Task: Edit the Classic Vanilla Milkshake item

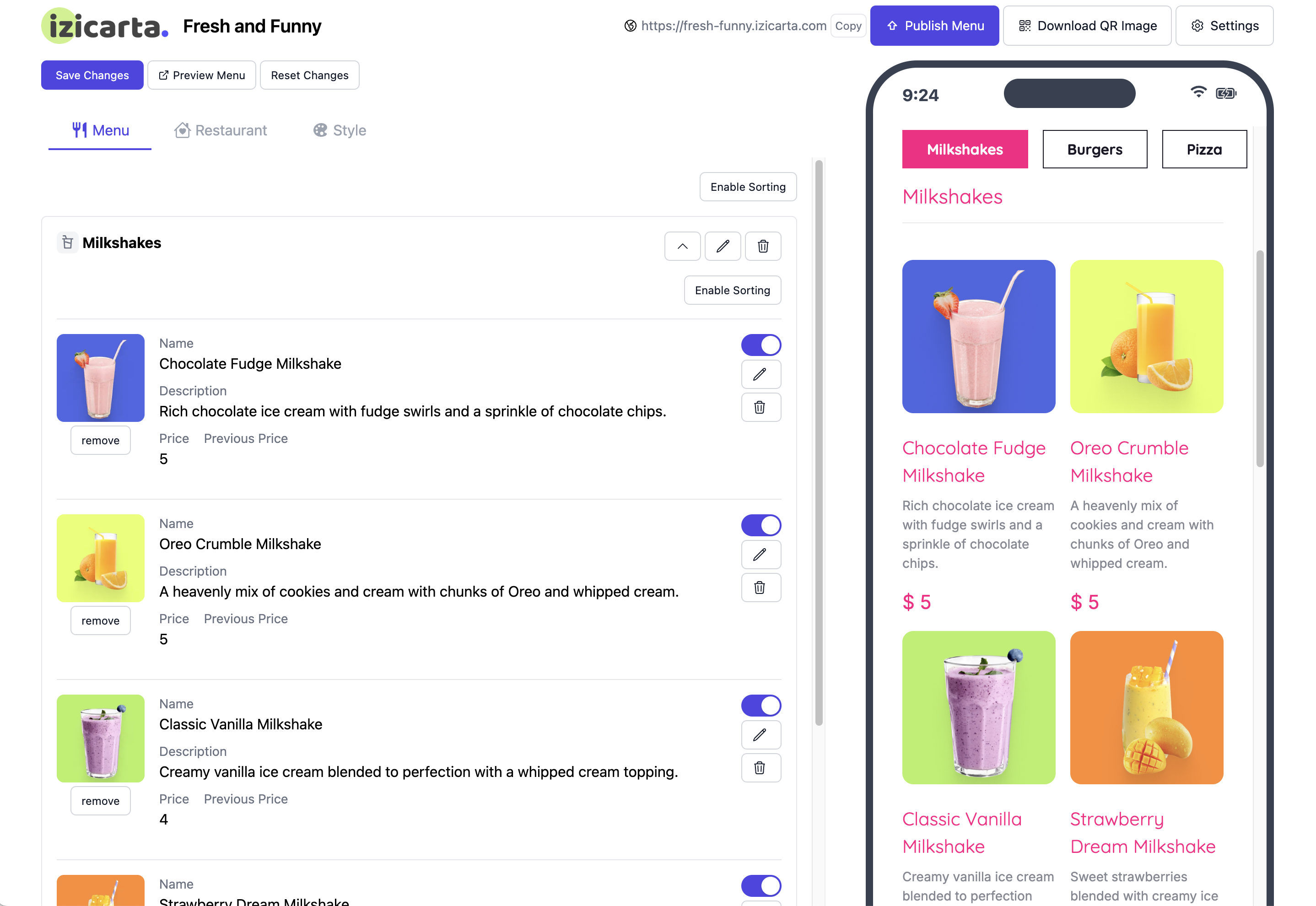Action: pos(761,735)
